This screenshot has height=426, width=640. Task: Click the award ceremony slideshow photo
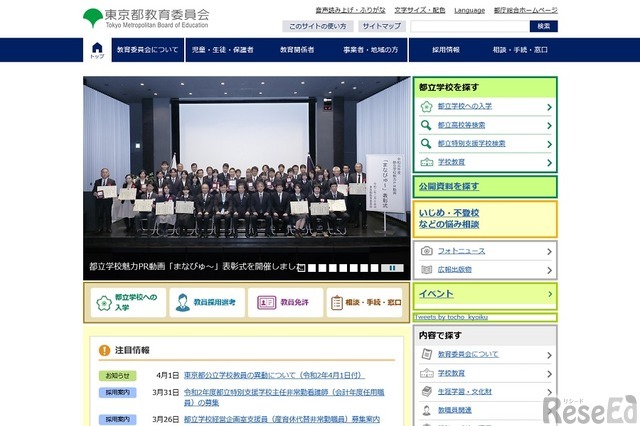tap(247, 178)
